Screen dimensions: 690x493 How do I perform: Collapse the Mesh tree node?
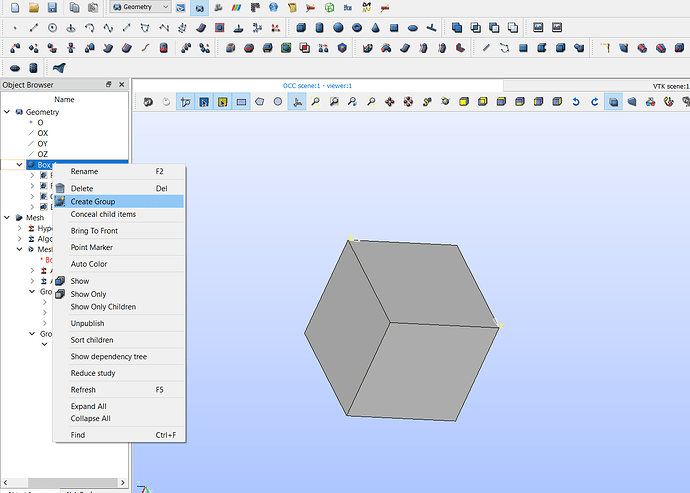point(7,217)
